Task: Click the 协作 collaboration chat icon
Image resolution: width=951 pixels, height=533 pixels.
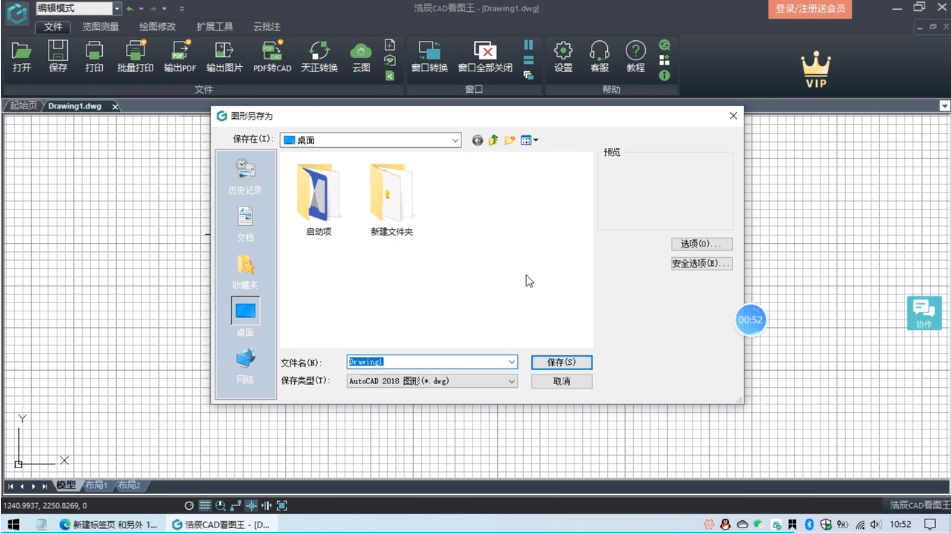Action: 924,313
